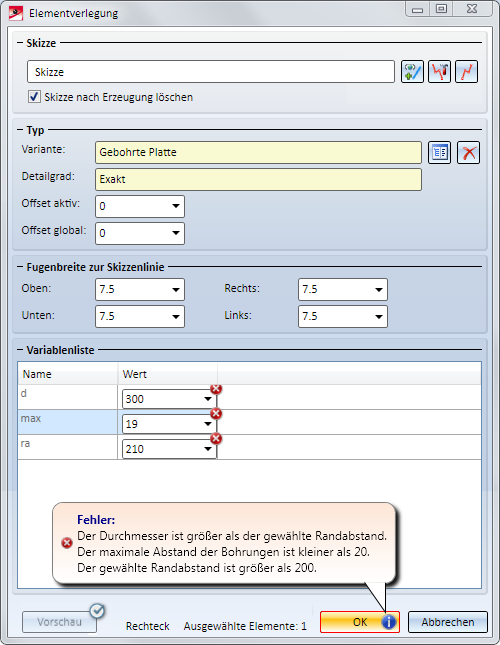Click the Vorschau preview button
The height and width of the screenshot is (645, 500).
pos(59,622)
